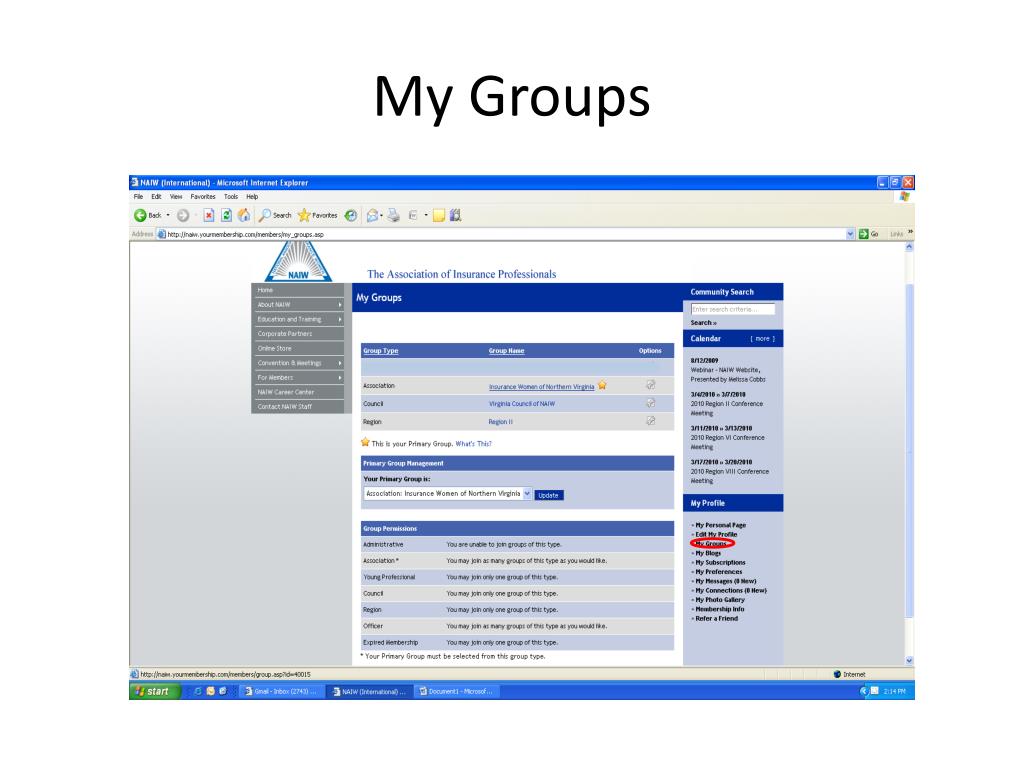Click the What's This? link
The height and width of the screenshot is (768, 1024).
[473, 444]
